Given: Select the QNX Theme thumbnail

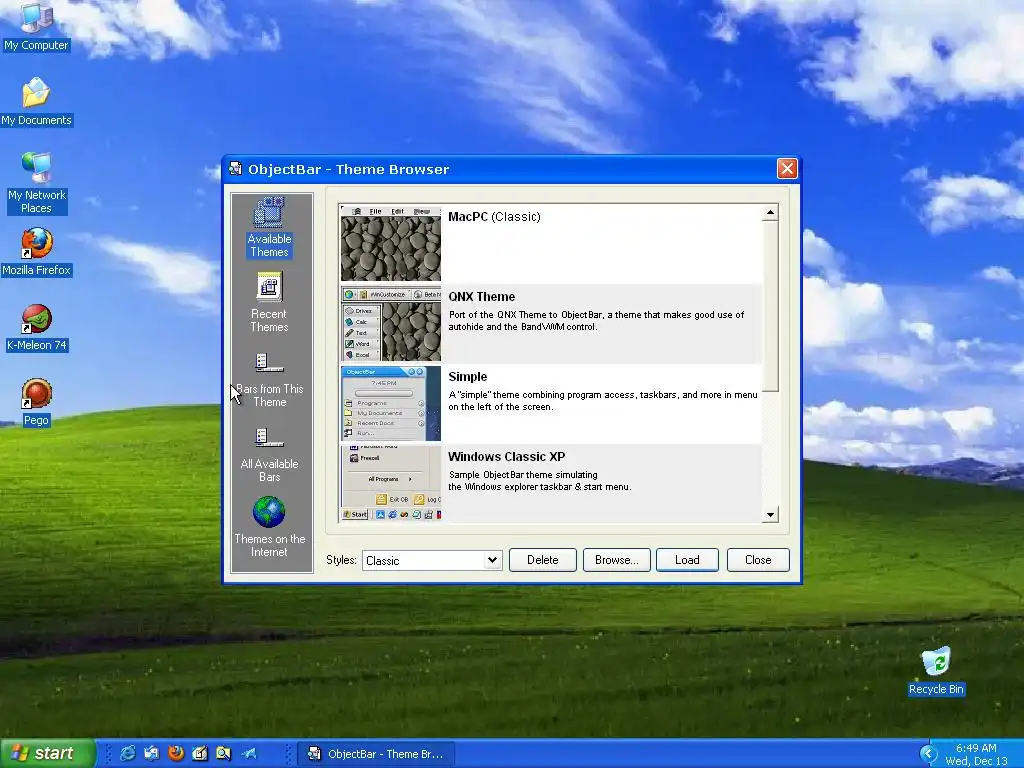Looking at the screenshot, I should (x=391, y=325).
